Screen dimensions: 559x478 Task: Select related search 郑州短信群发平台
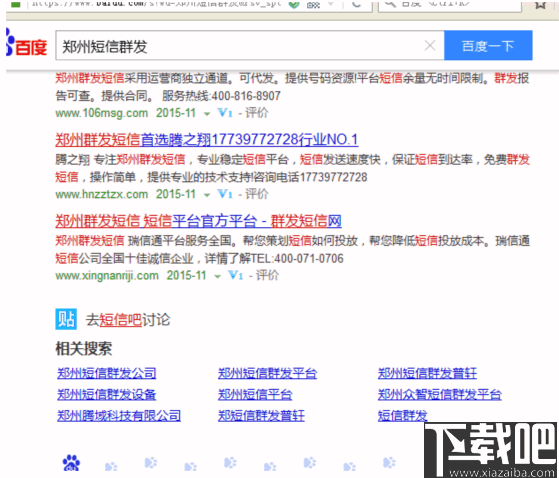[267, 373]
